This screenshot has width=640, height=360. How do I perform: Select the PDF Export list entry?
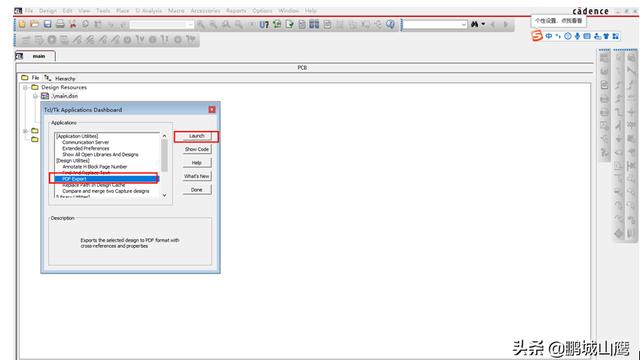pos(107,179)
